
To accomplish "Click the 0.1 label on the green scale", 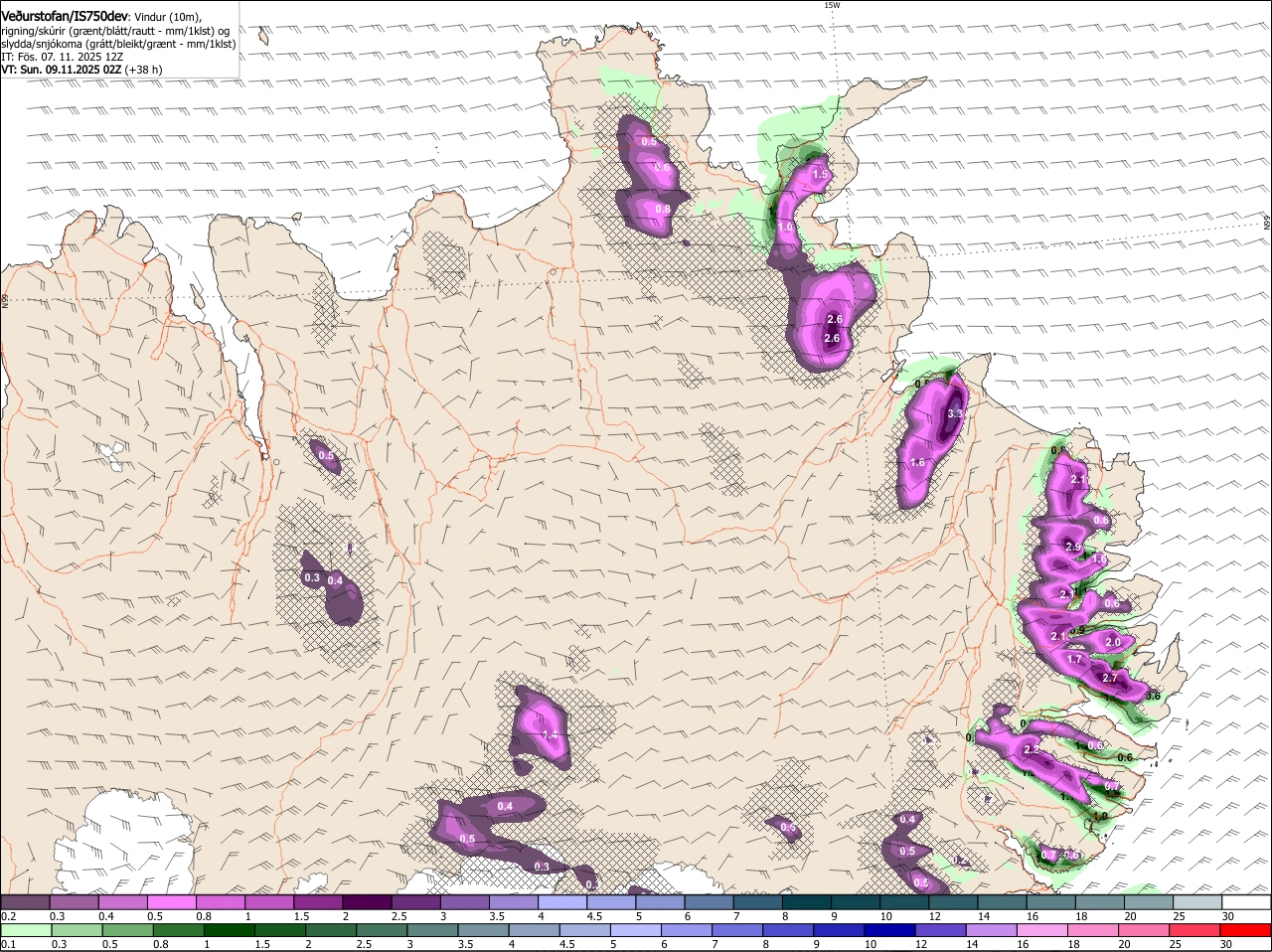I will coord(8,944).
